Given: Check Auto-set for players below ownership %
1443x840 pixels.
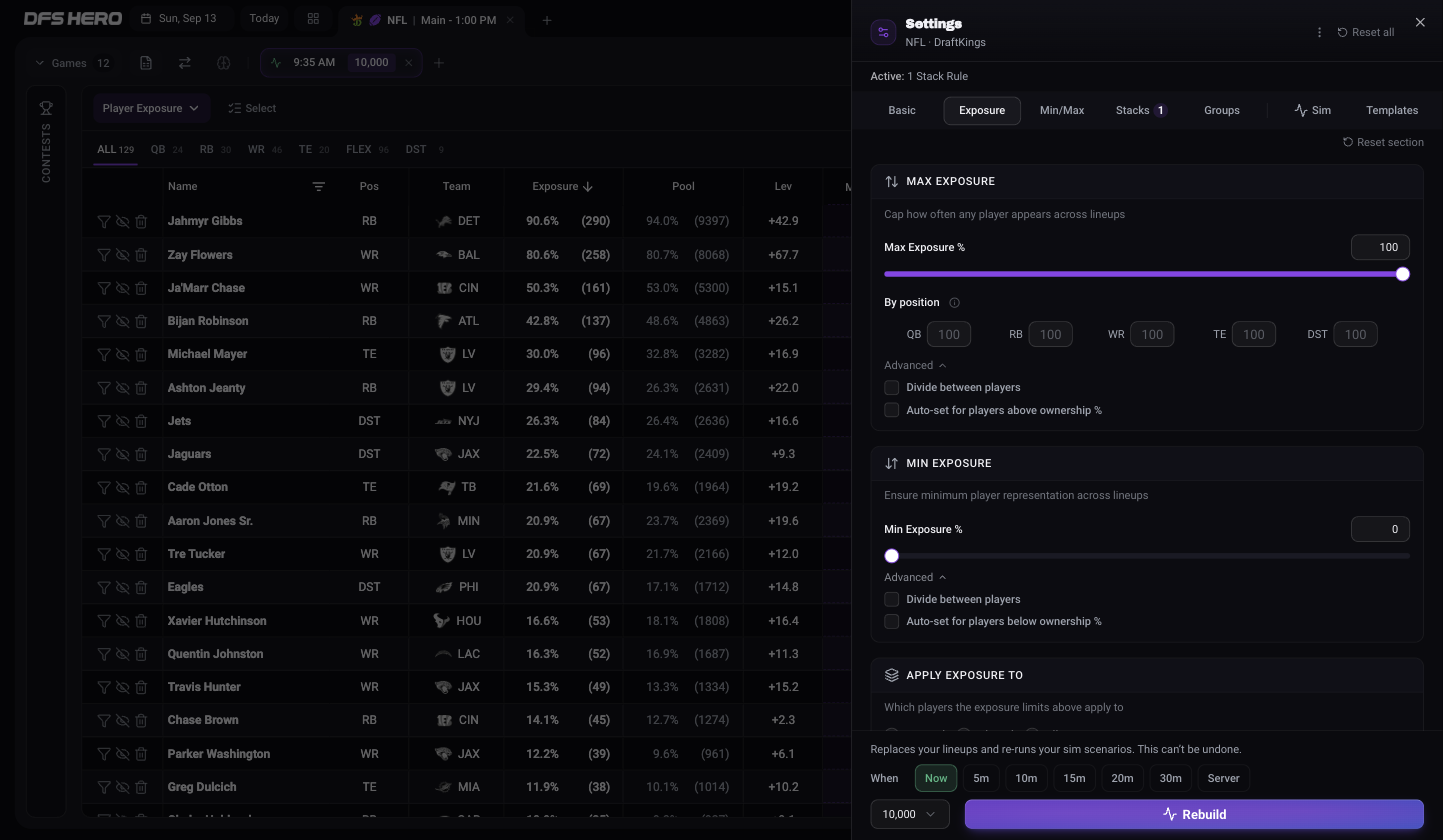Looking at the screenshot, I should (892, 621).
